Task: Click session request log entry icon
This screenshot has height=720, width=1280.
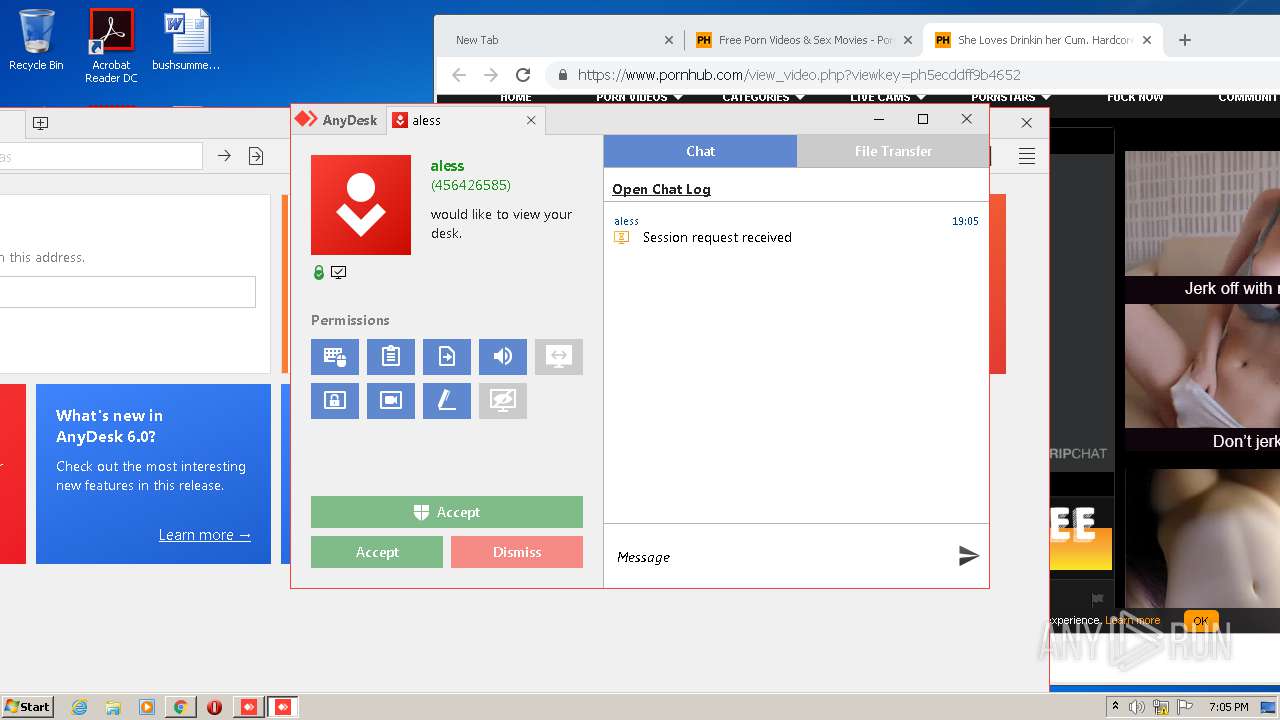Action: point(621,237)
